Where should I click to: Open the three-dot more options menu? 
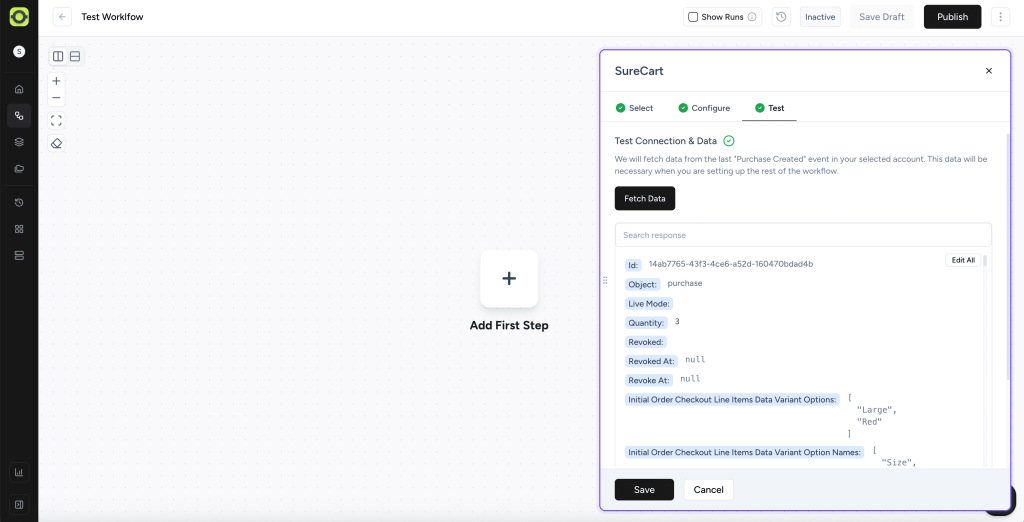tap(1000, 17)
